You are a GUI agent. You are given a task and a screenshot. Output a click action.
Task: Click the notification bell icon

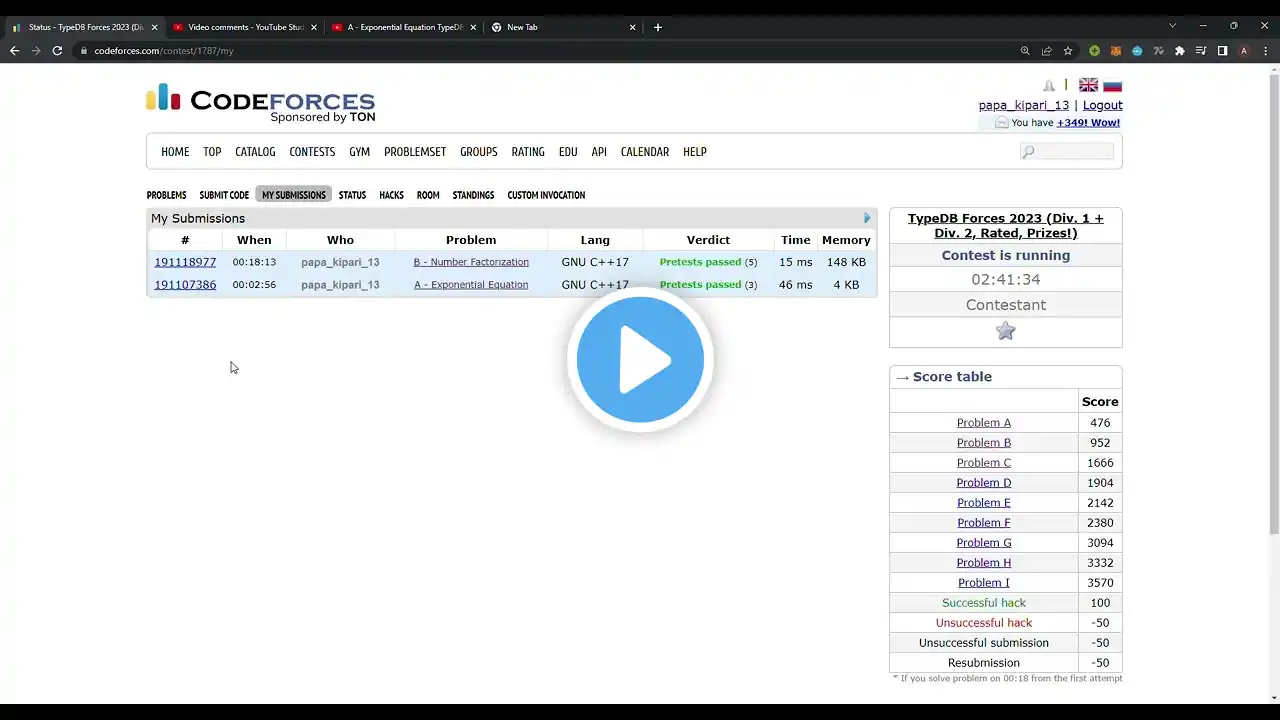1049,86
